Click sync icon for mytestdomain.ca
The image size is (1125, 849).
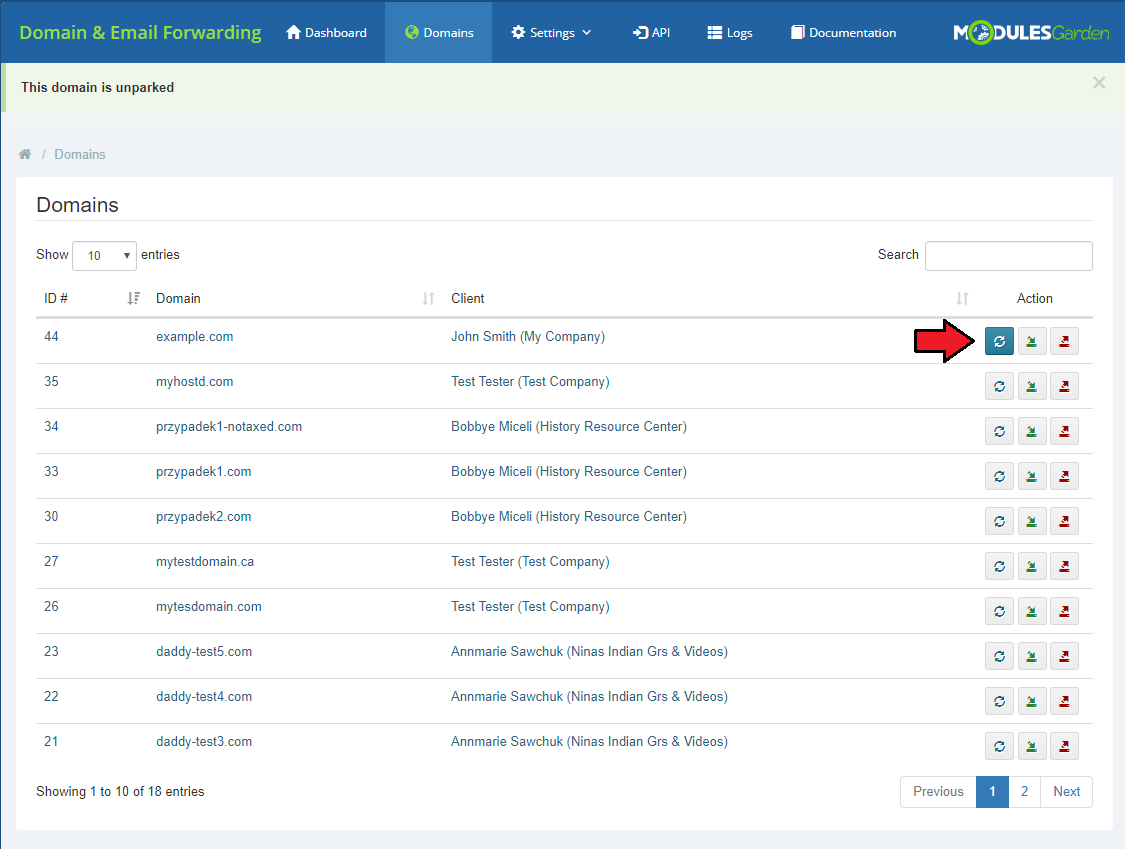coord(999,566)
